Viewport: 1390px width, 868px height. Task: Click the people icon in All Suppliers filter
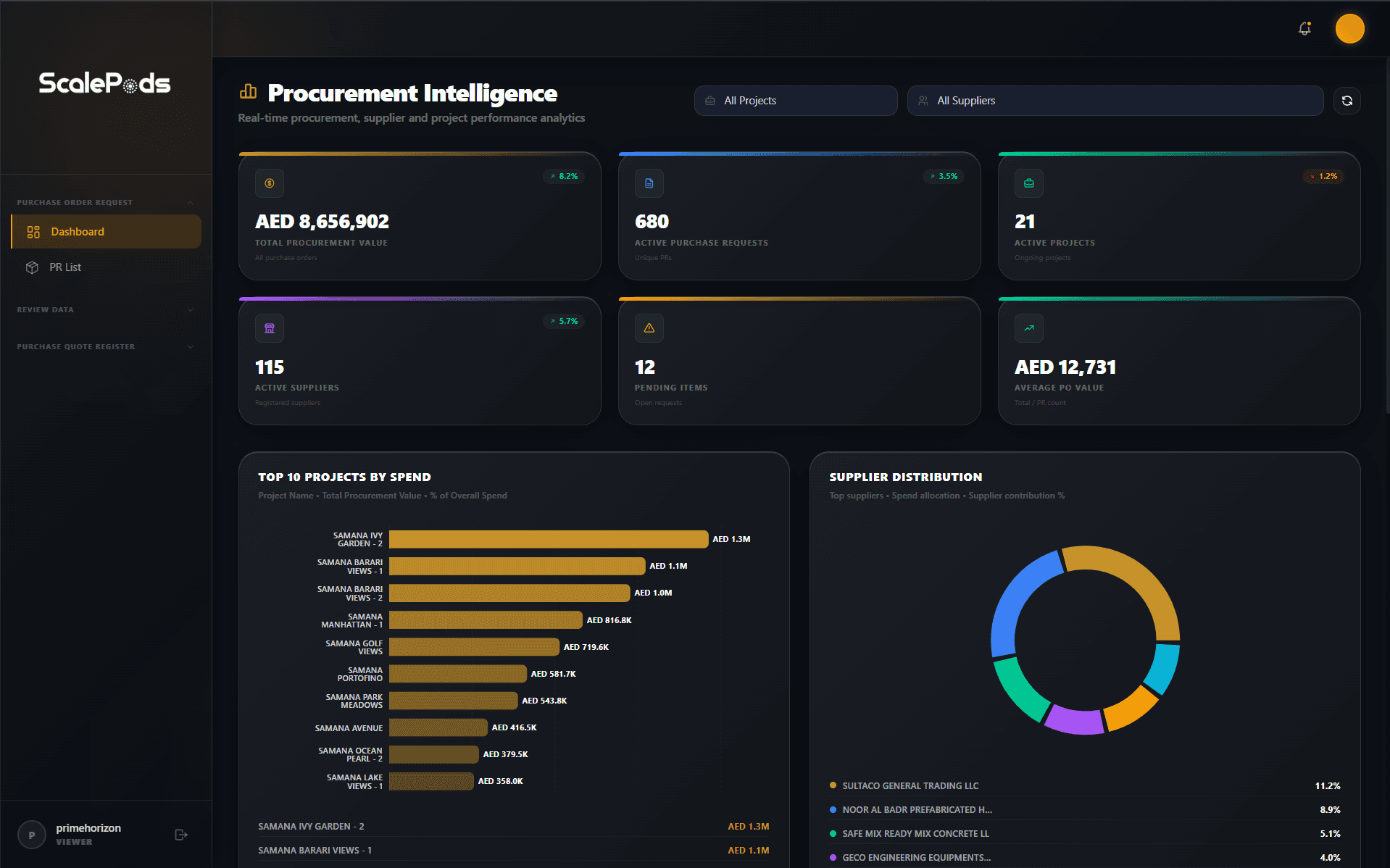click(923, 101)
